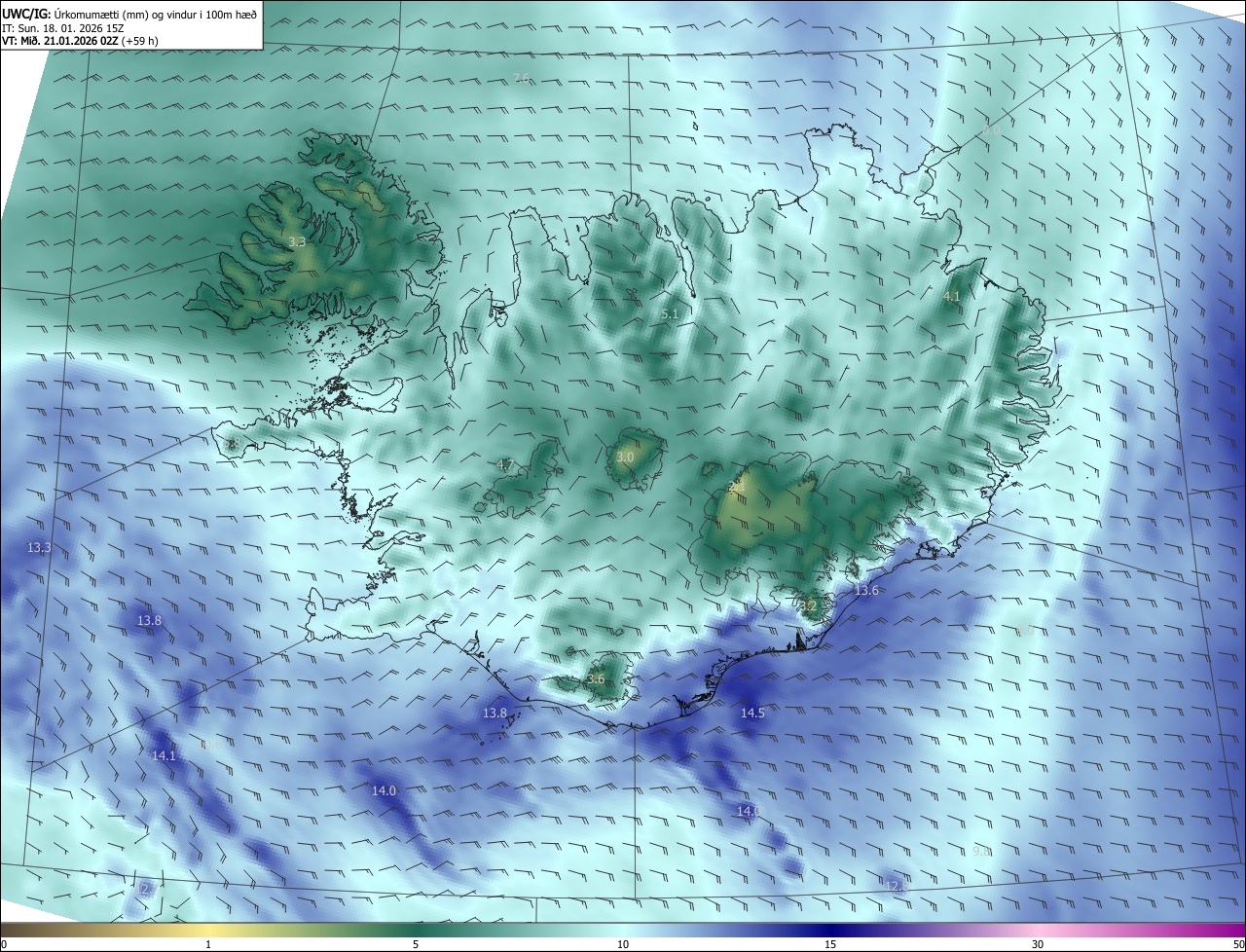
Task: Click the "0" tick on the colour scale
Action: tap(3, 945)
